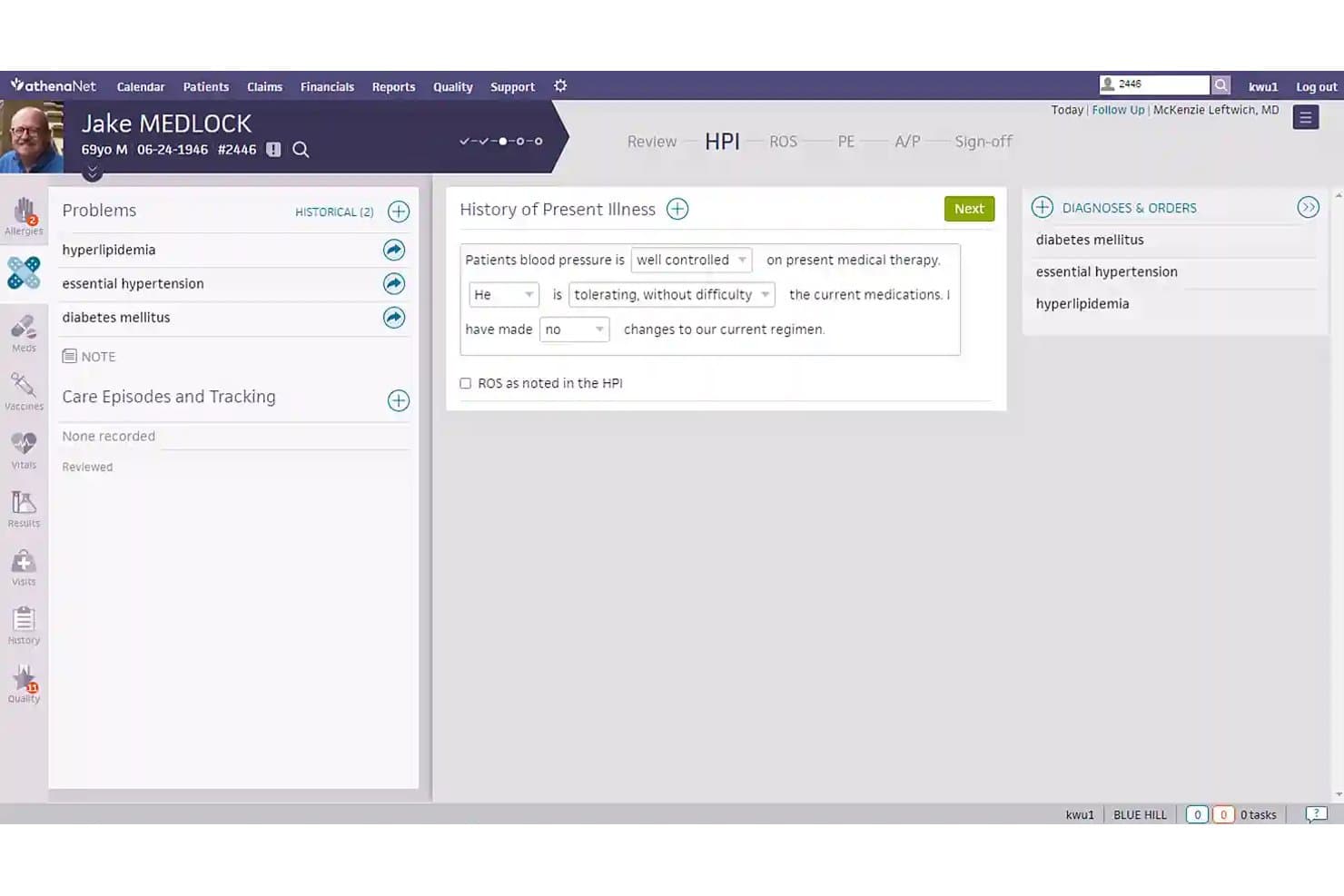Add a Care Episodes and Tracking entry
The height and width of the screenshot is (896, 1344).
(x=399, y=400)
